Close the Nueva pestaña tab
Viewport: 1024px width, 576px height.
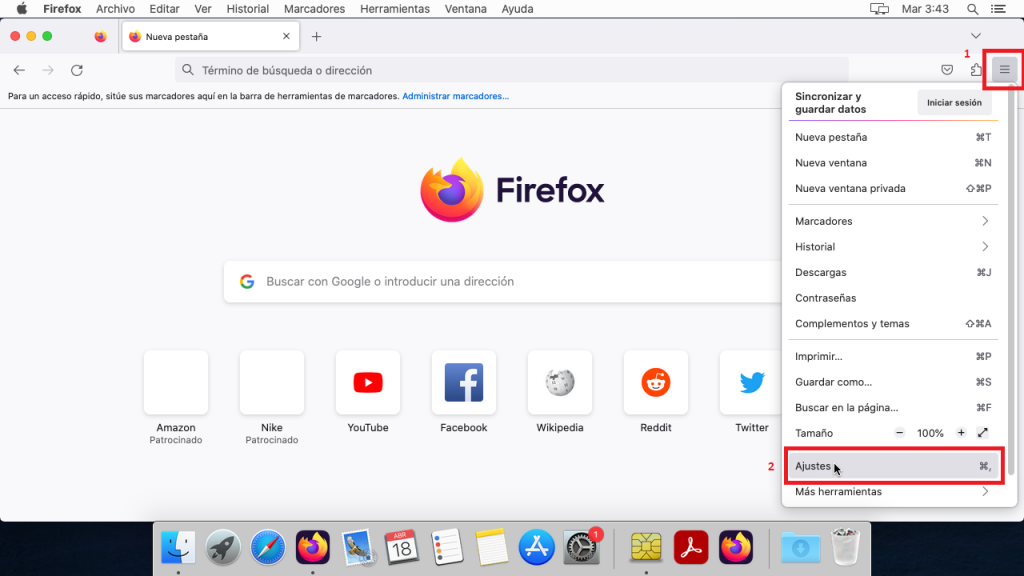click(286, 37)
